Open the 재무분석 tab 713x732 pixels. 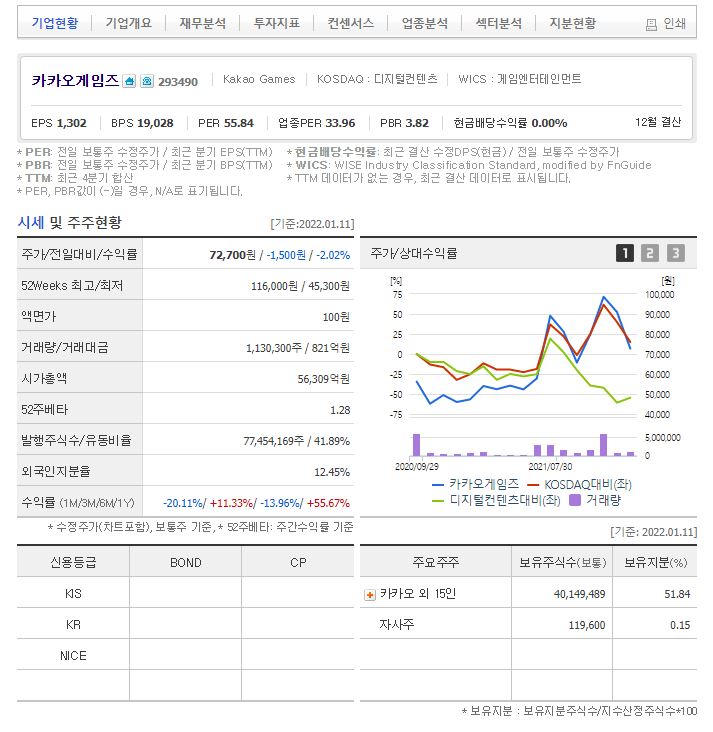tap(203, 23)
